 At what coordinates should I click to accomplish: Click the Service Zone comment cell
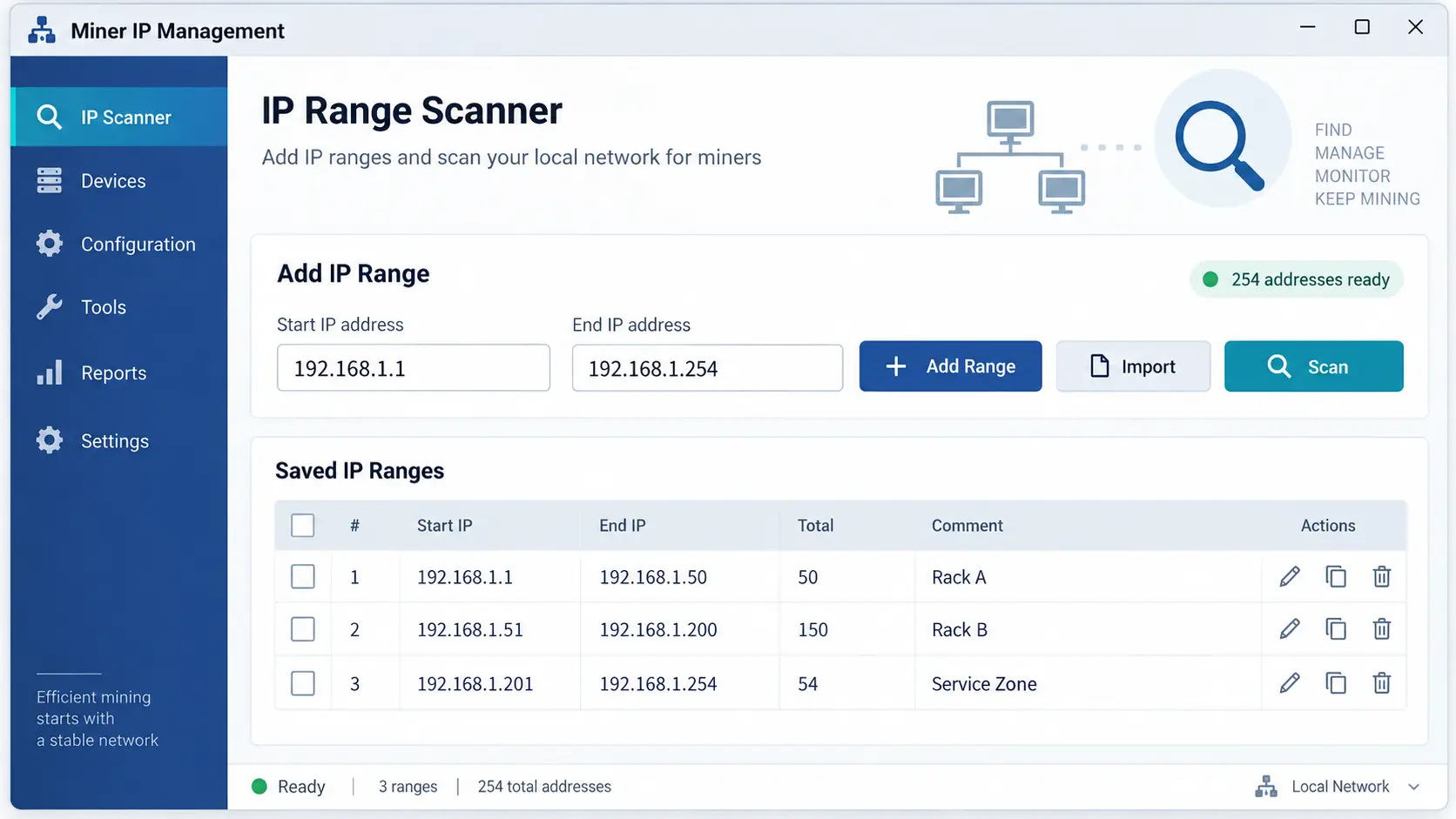[x=984, y=684]
